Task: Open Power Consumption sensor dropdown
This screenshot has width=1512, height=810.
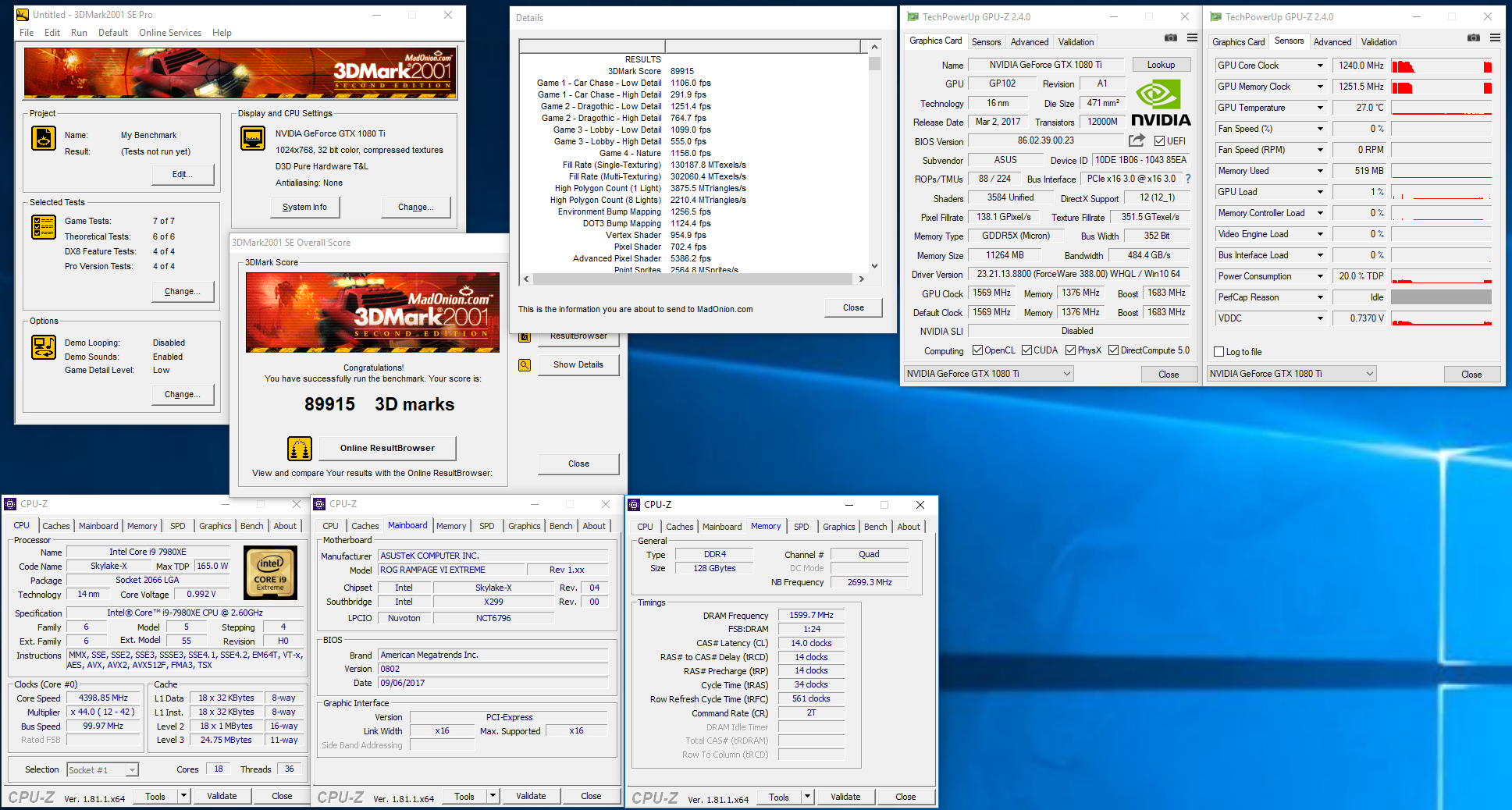Action: [x=1320, y=276]
